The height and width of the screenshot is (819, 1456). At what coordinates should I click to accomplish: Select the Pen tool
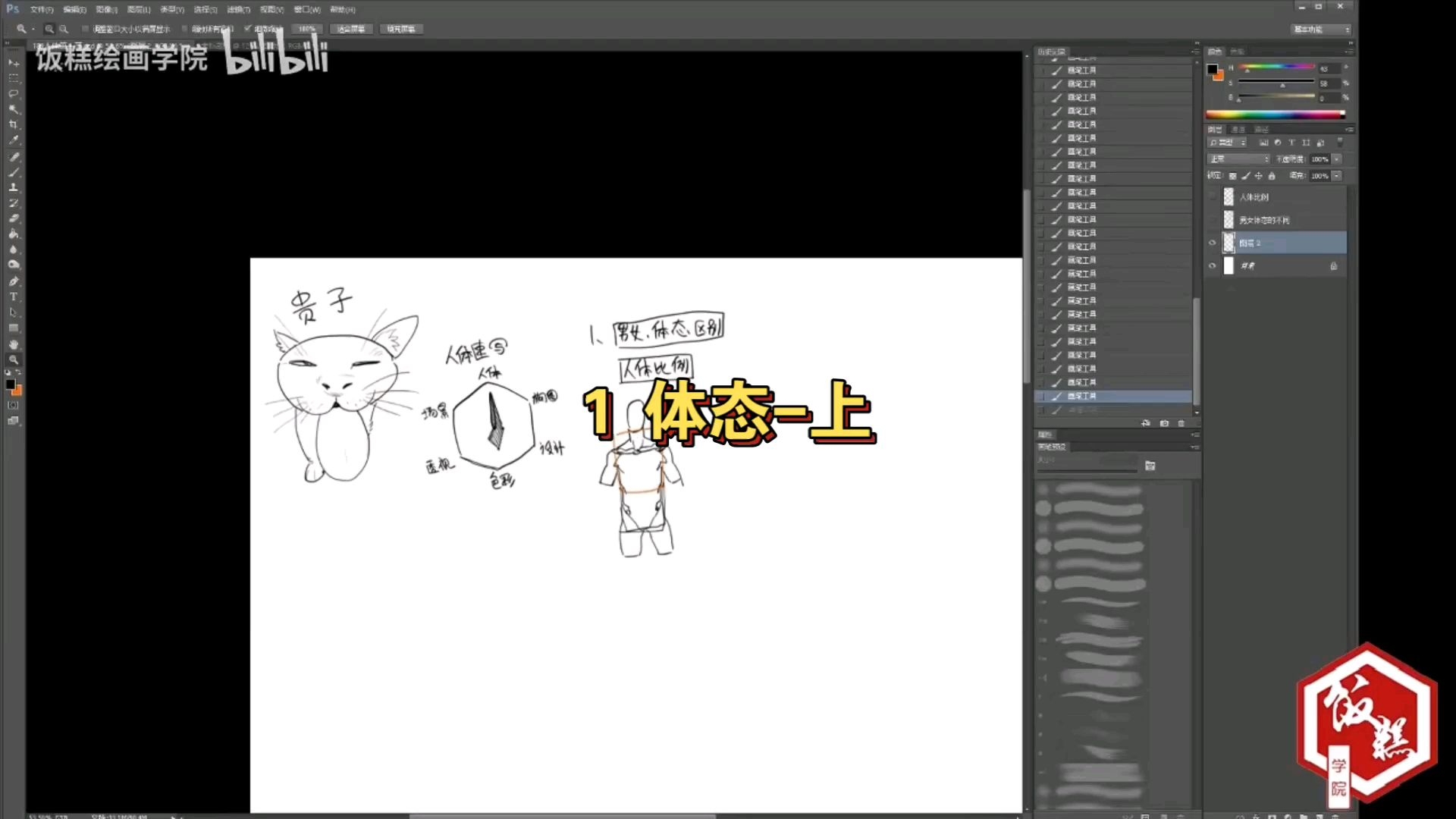(13, 281)
